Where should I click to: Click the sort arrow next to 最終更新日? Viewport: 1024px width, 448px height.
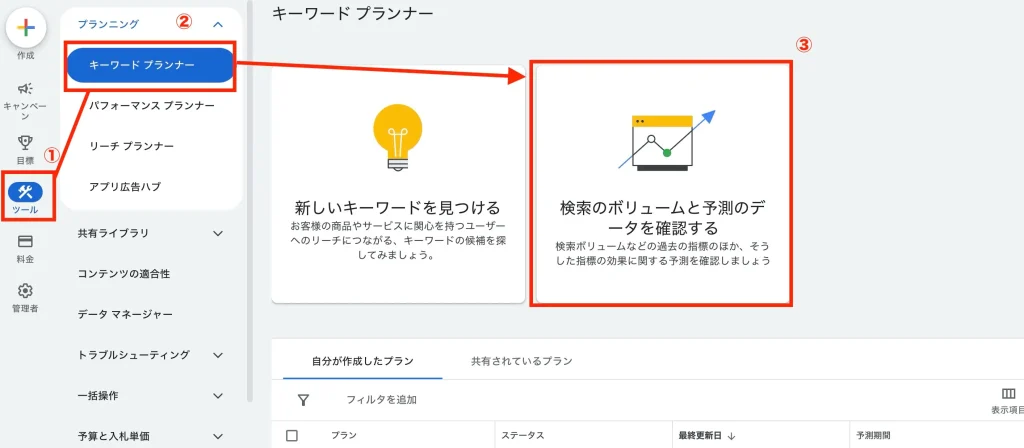point(731,436)
